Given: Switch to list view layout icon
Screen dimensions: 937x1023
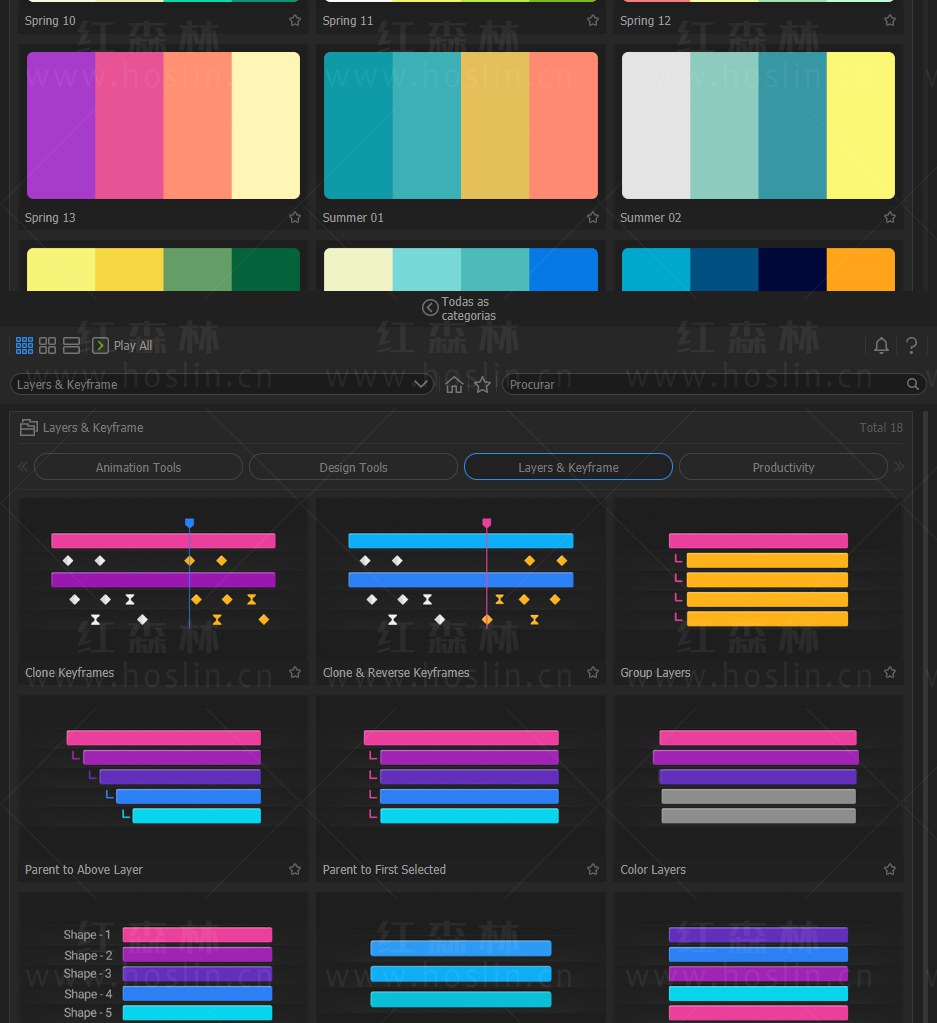Looking at the screenshot, I should tap(71, 345).
